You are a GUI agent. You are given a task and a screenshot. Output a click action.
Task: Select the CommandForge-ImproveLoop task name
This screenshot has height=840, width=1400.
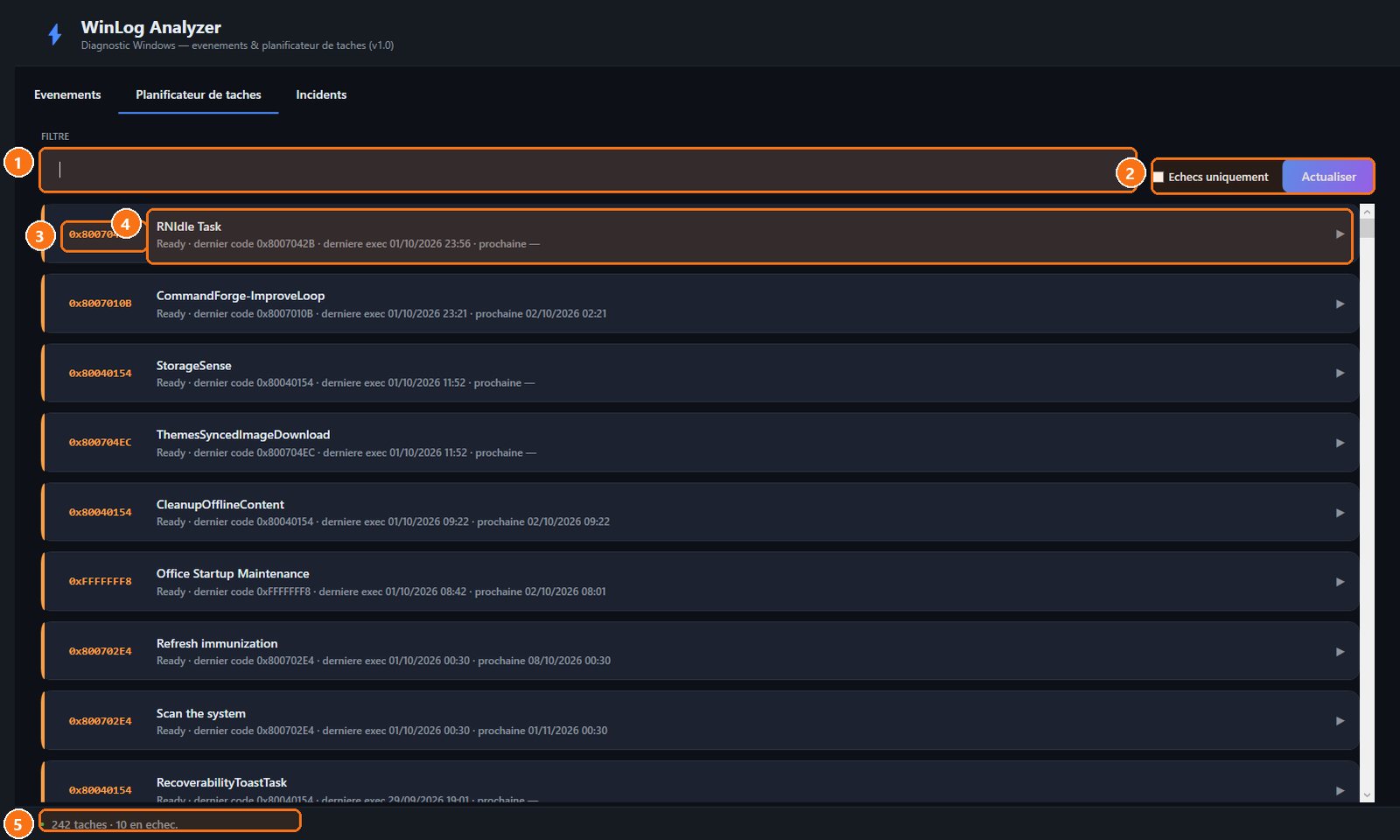coord(241,296)
